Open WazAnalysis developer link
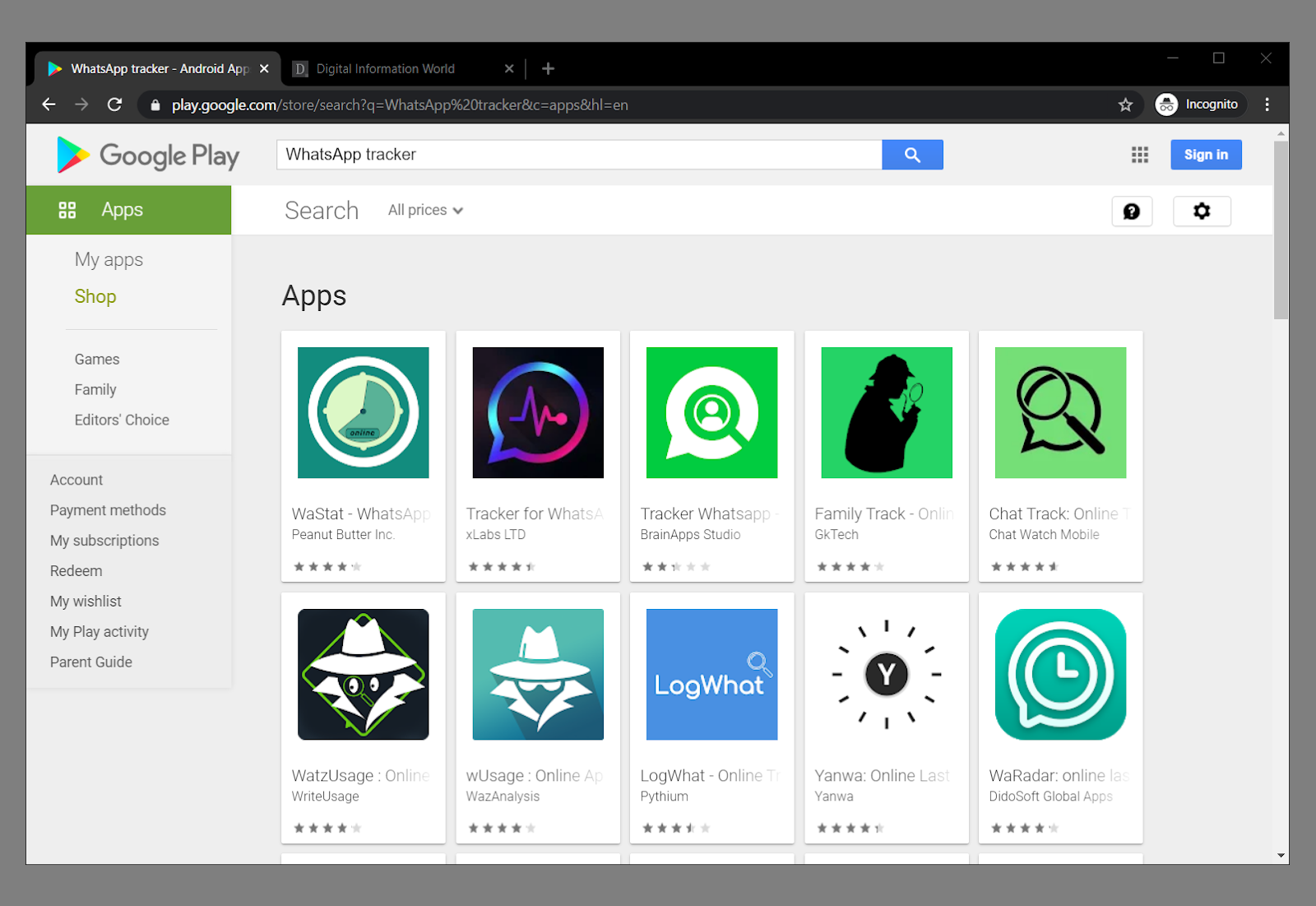Image resolution: width=1316 pixels, height=906 pixels. [503, 797]
